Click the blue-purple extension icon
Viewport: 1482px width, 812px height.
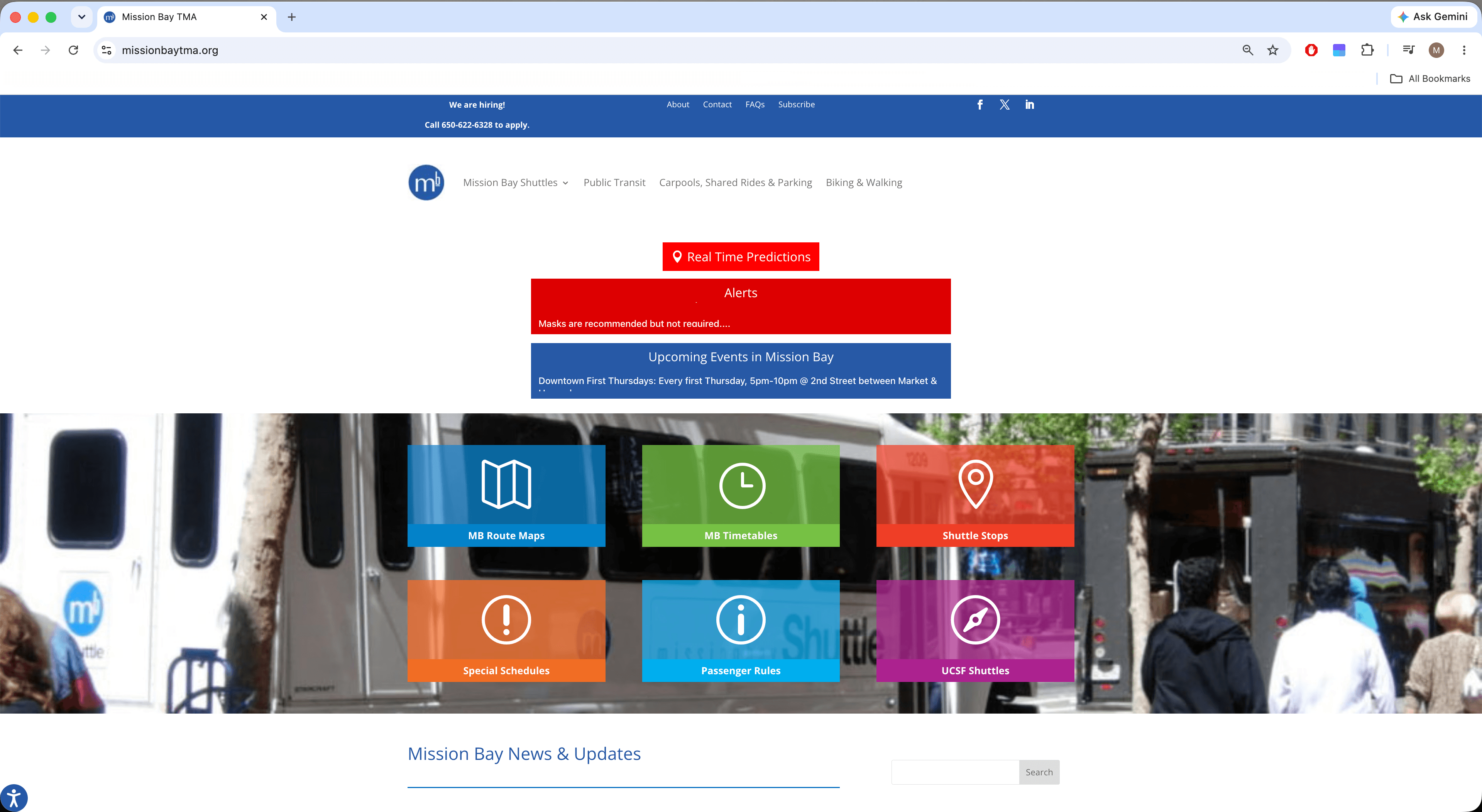point(1339,50)
